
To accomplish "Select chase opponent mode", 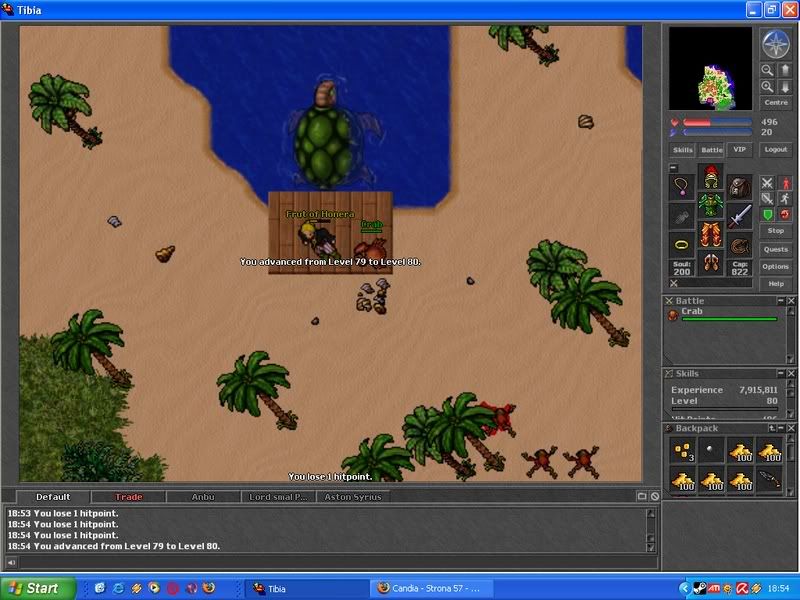I will point(785,198).
